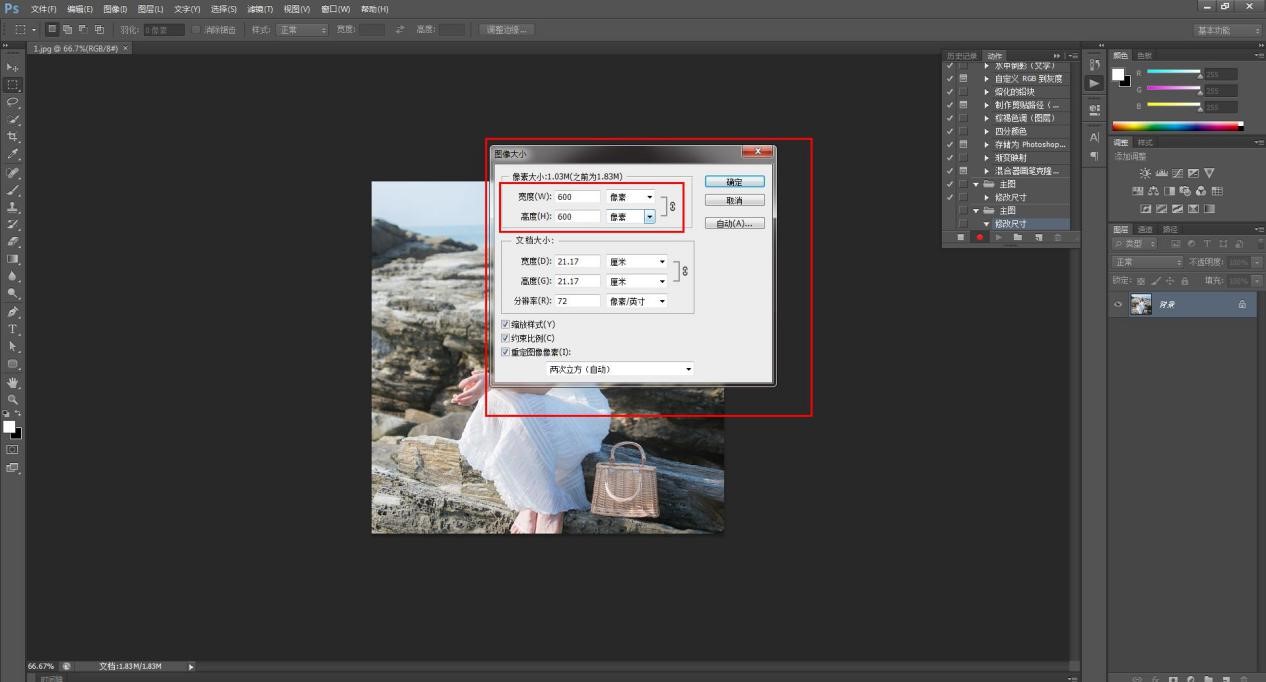Viewport: 1266px width, 682px height.
Task: Select the Crop tool
Action: click(x=13, y=137)
